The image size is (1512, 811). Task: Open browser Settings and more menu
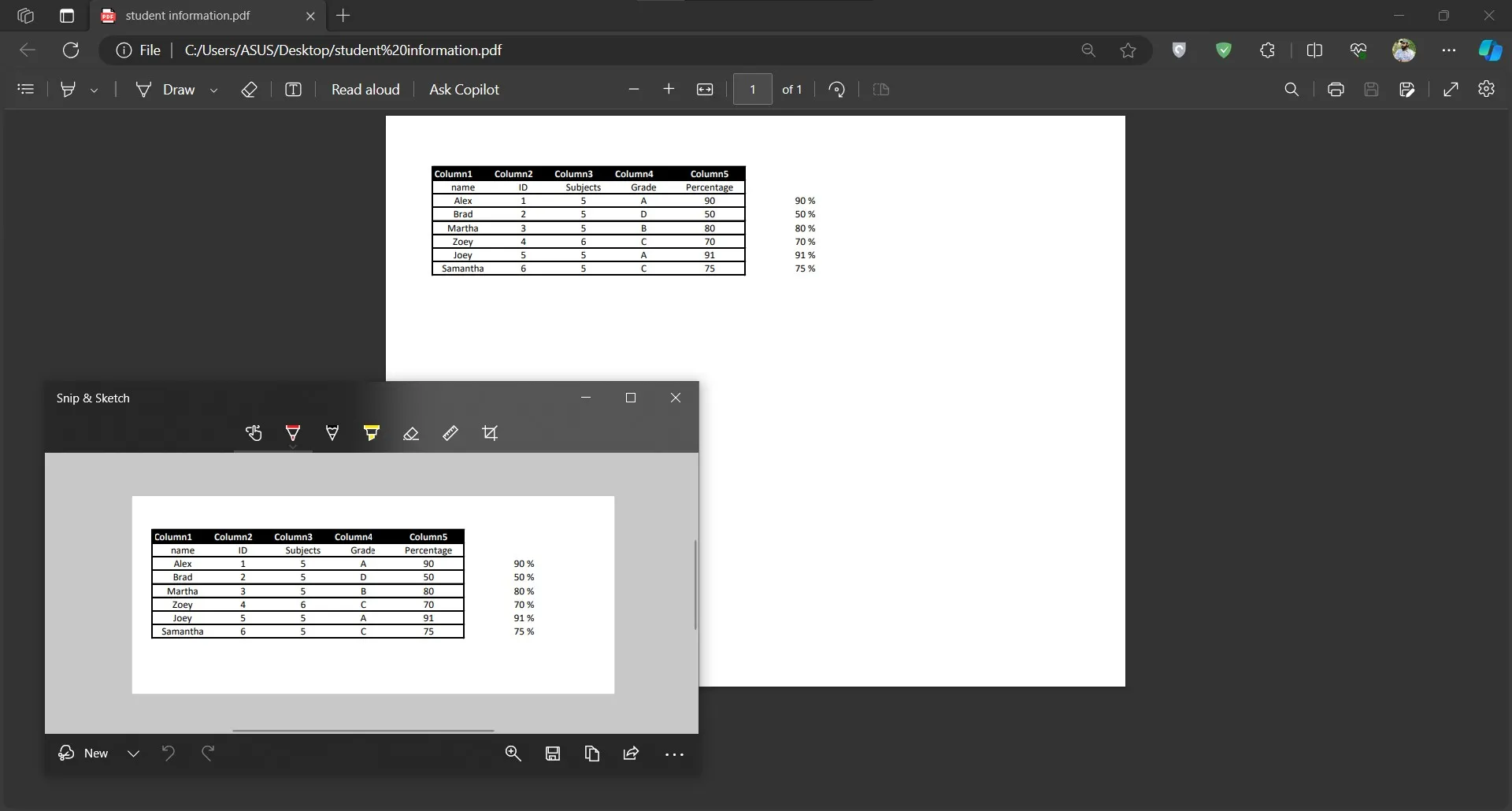(x=1449, y=50)
